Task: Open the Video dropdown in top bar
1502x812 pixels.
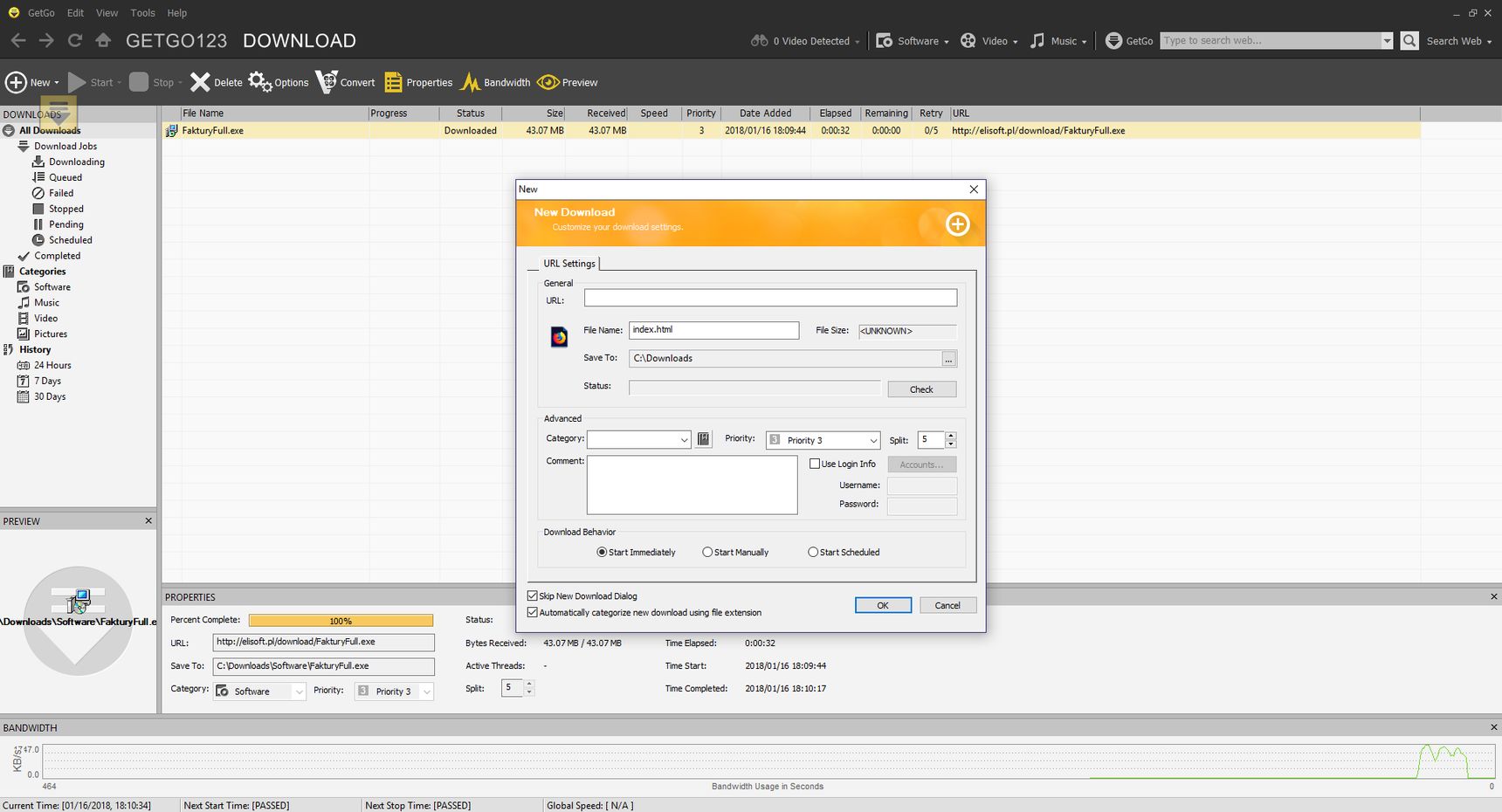Action: point(989,40)
